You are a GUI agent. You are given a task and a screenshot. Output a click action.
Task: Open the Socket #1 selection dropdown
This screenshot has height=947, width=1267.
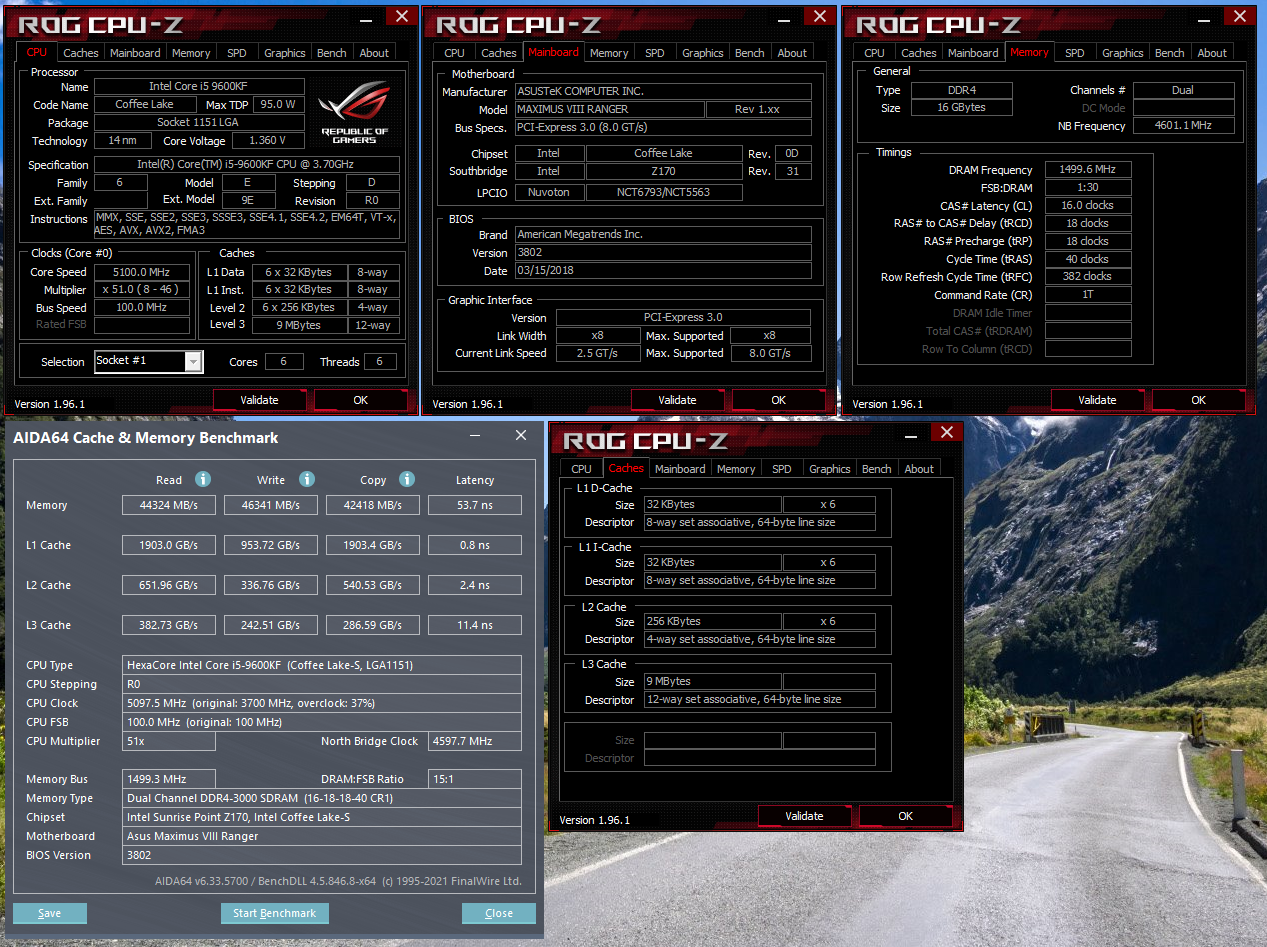click(x=193, y=361)
